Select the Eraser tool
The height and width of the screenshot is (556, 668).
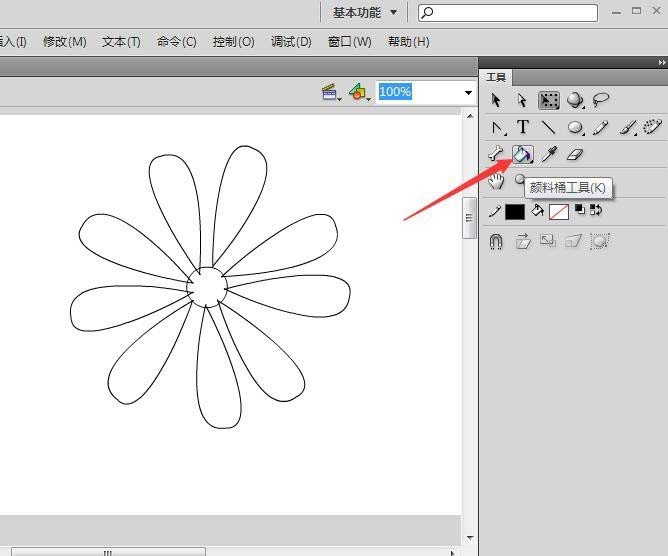[573, 154]
